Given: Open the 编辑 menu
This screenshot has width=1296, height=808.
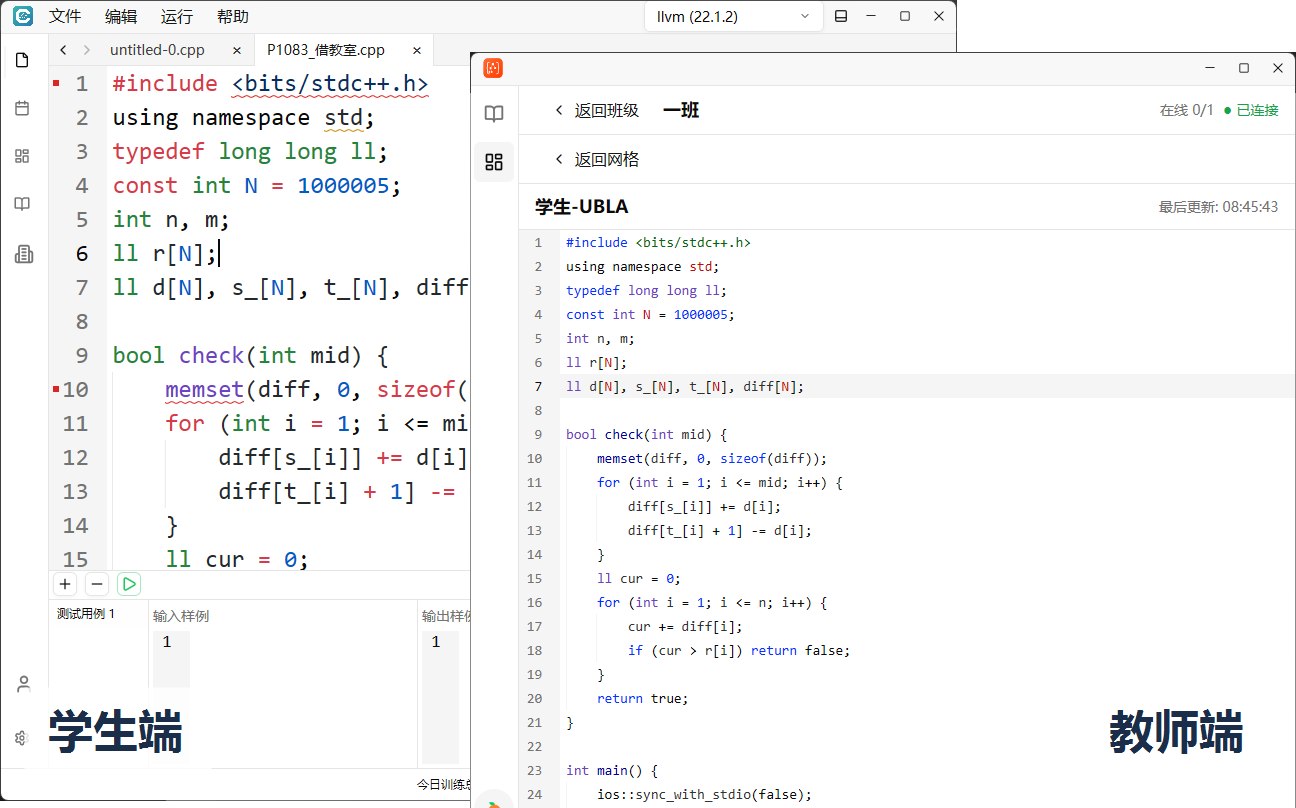Looking at the screenshot, I should [x=121, y=17].
